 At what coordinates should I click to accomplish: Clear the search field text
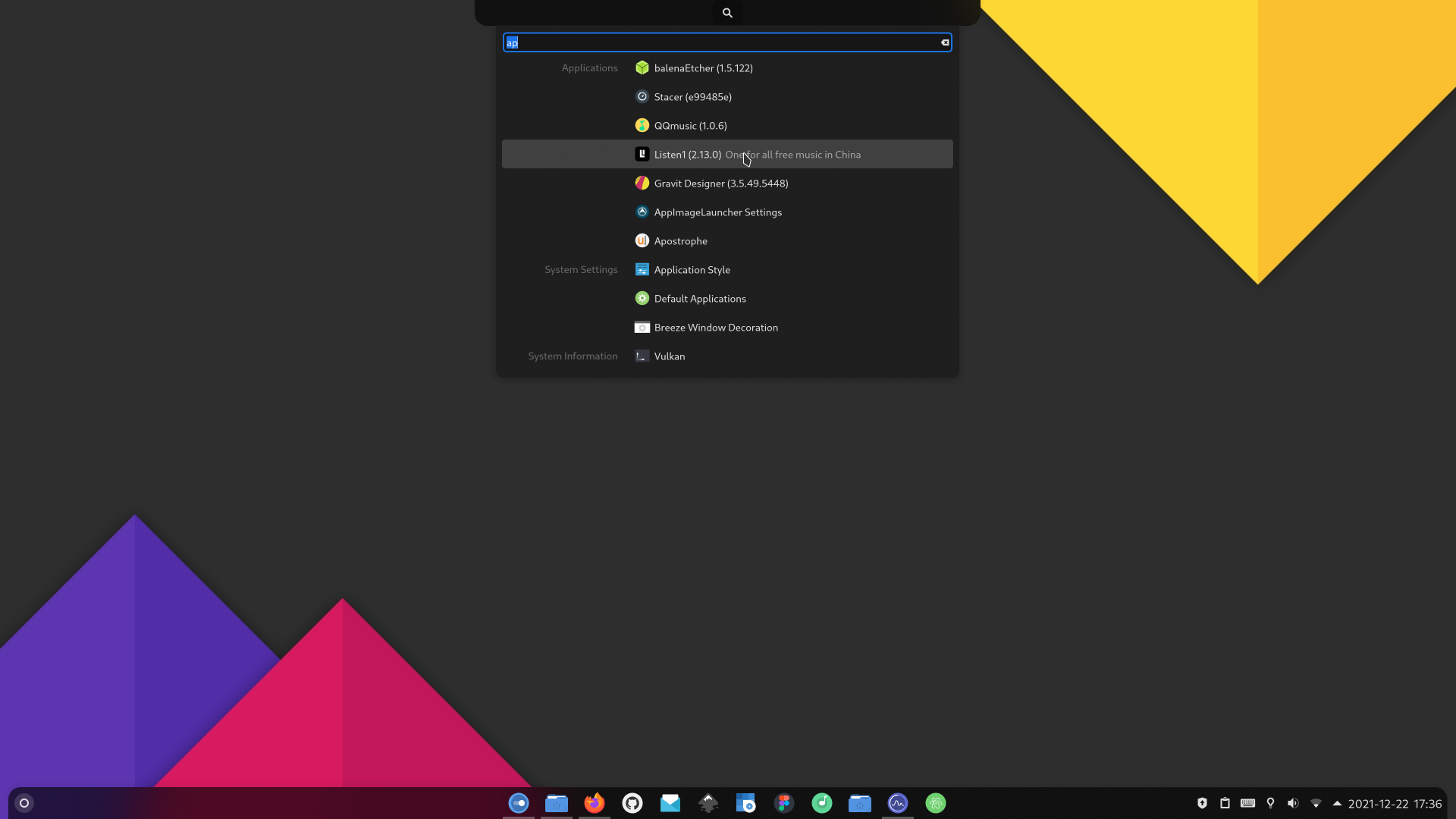tap(945, 42)
